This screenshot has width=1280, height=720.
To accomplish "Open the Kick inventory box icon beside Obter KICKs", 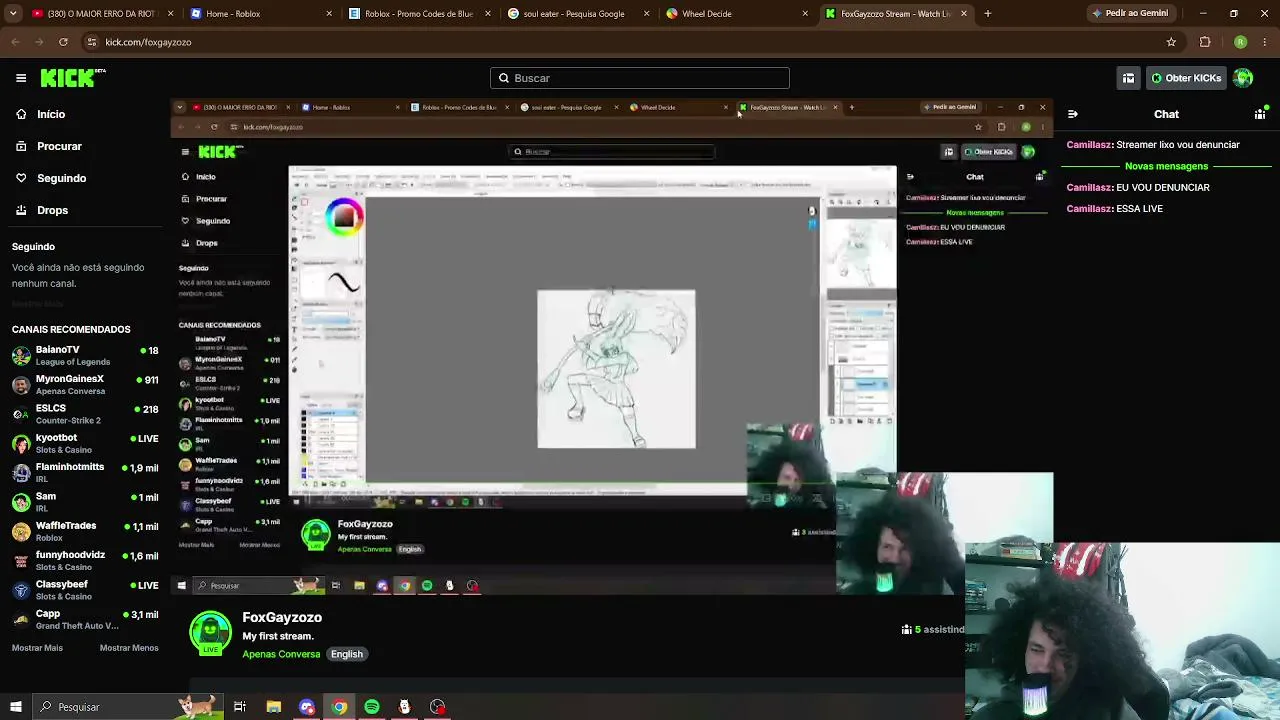I will pos(1128,78).
